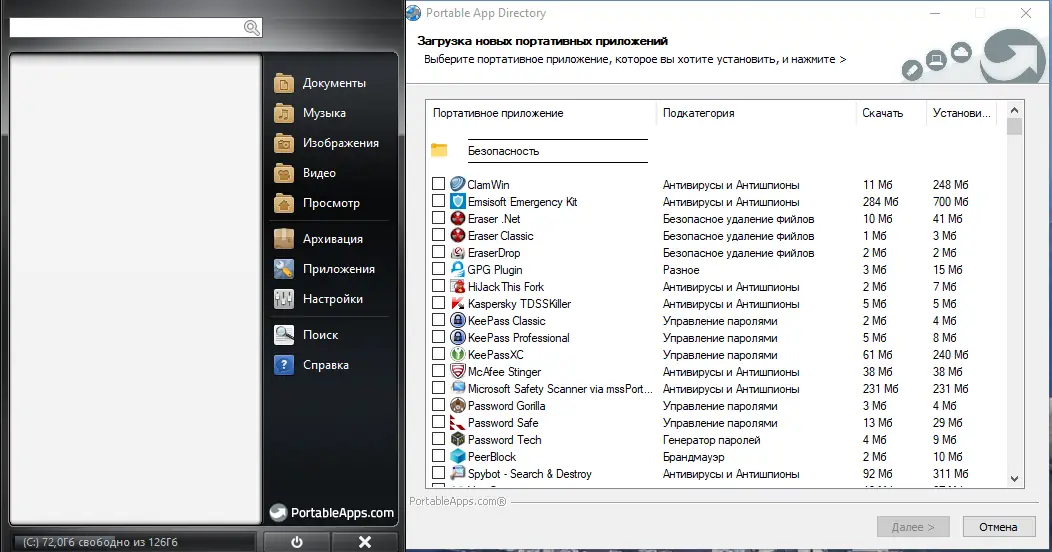The height and width of the screenshot is (552, 1052).
Task: Click the search field in the PortableApps menu
Action: 136,27
